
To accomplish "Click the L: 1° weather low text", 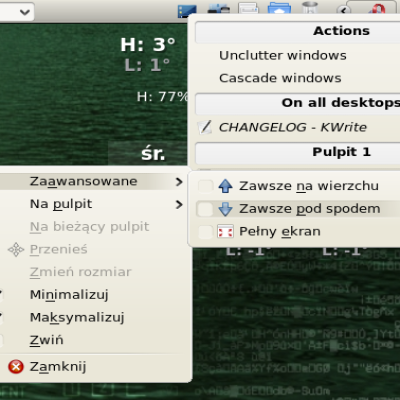I will point(147,65).
